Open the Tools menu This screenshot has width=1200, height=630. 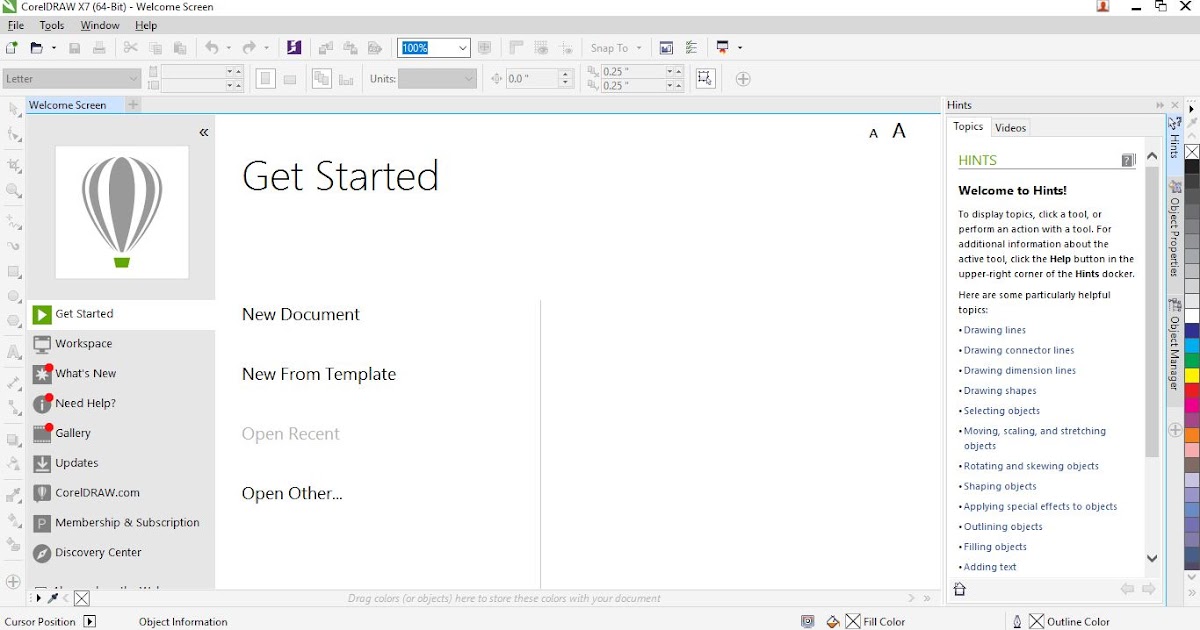point(52,25)
